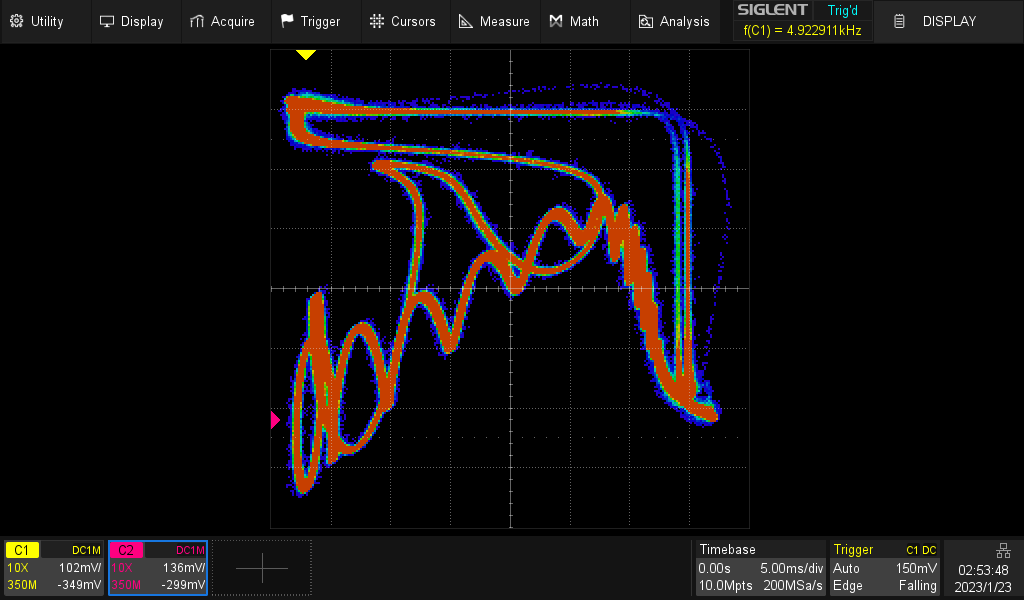1024x600 pixels.
Task: Click the Acquire waveform icon
Action: click(197, 21)
